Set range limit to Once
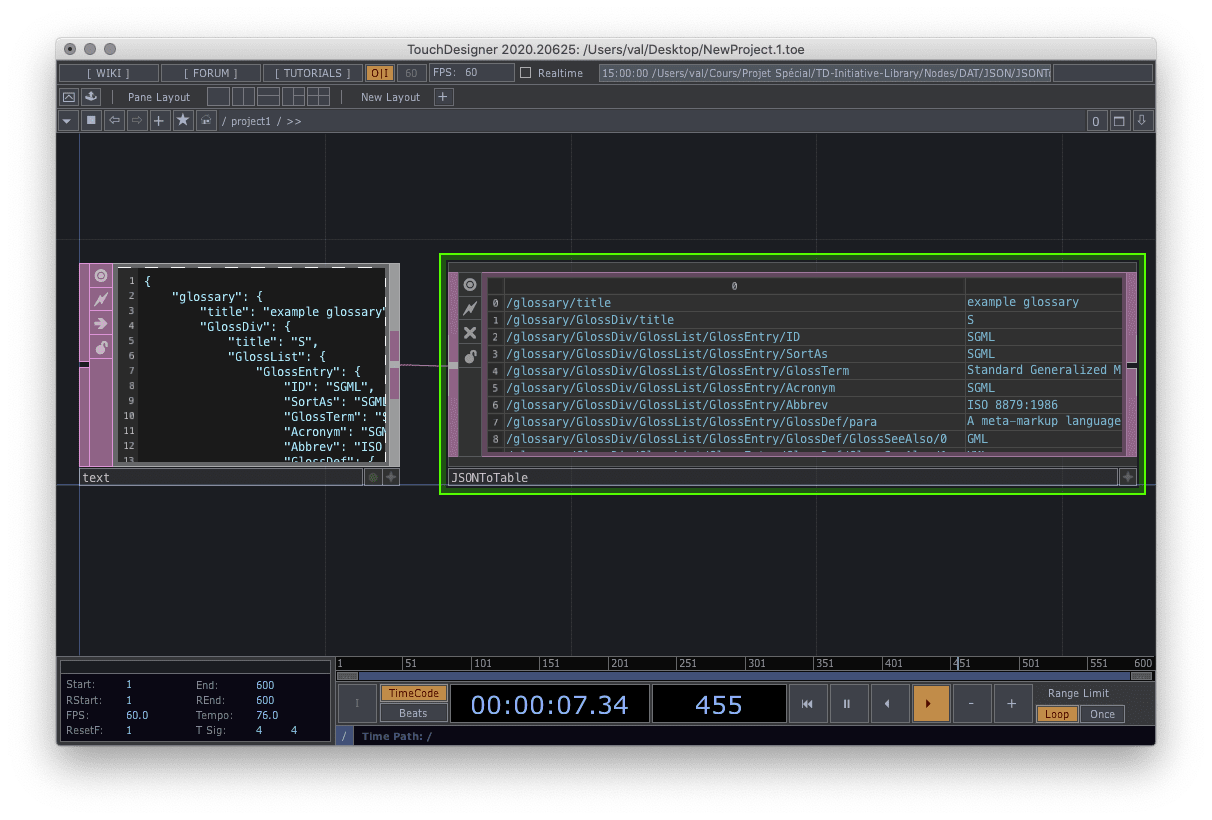The width and height of the screenshot is (1212, 820). point(1102,714)
